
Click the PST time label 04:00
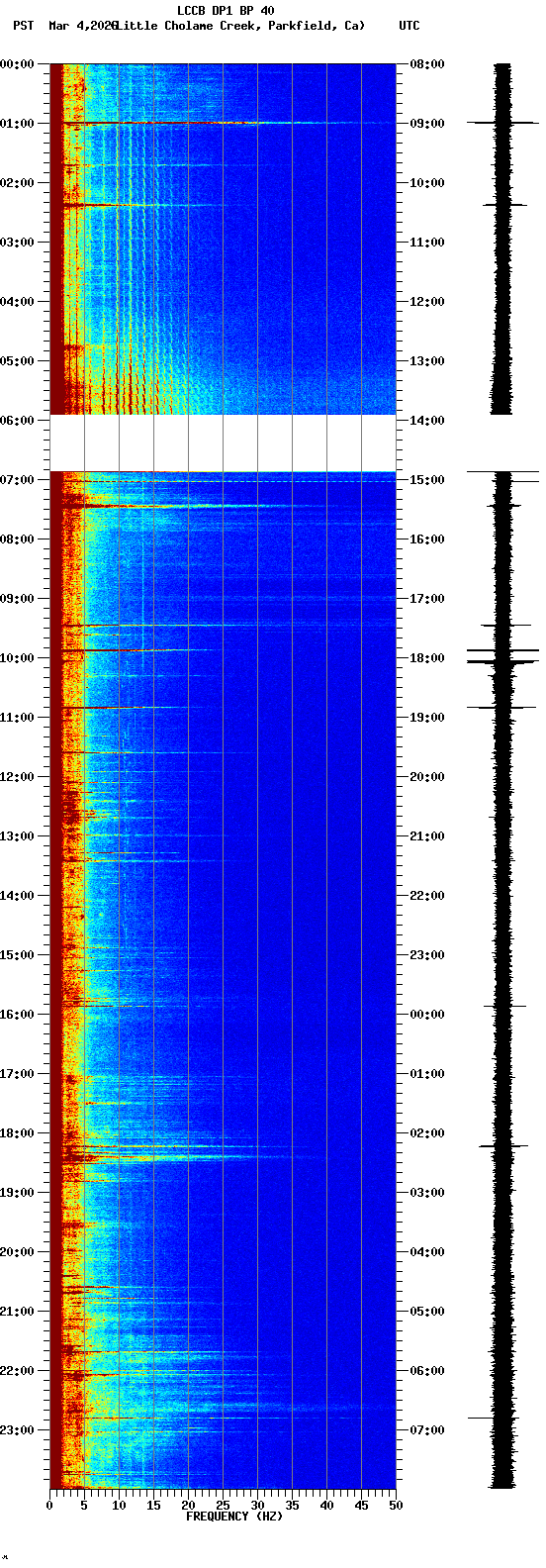(17, 302)
